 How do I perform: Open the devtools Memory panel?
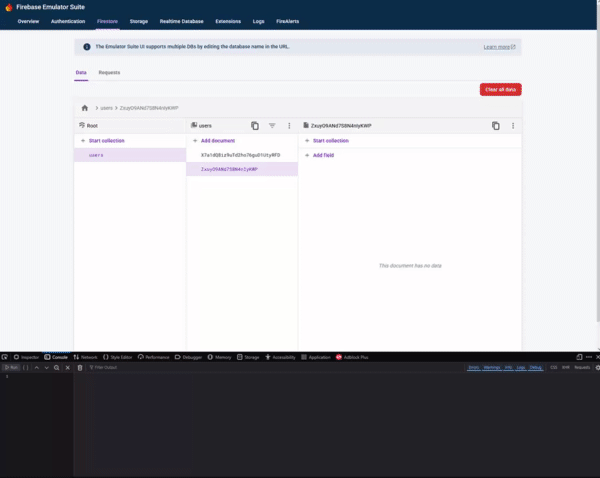(220, 357)
